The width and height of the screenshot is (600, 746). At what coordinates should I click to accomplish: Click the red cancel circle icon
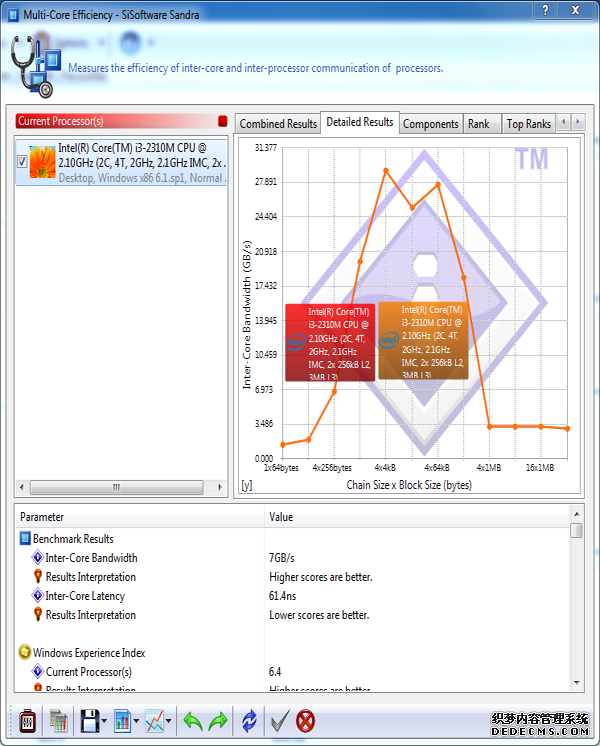pyautogui.click(x=305, y=721)
